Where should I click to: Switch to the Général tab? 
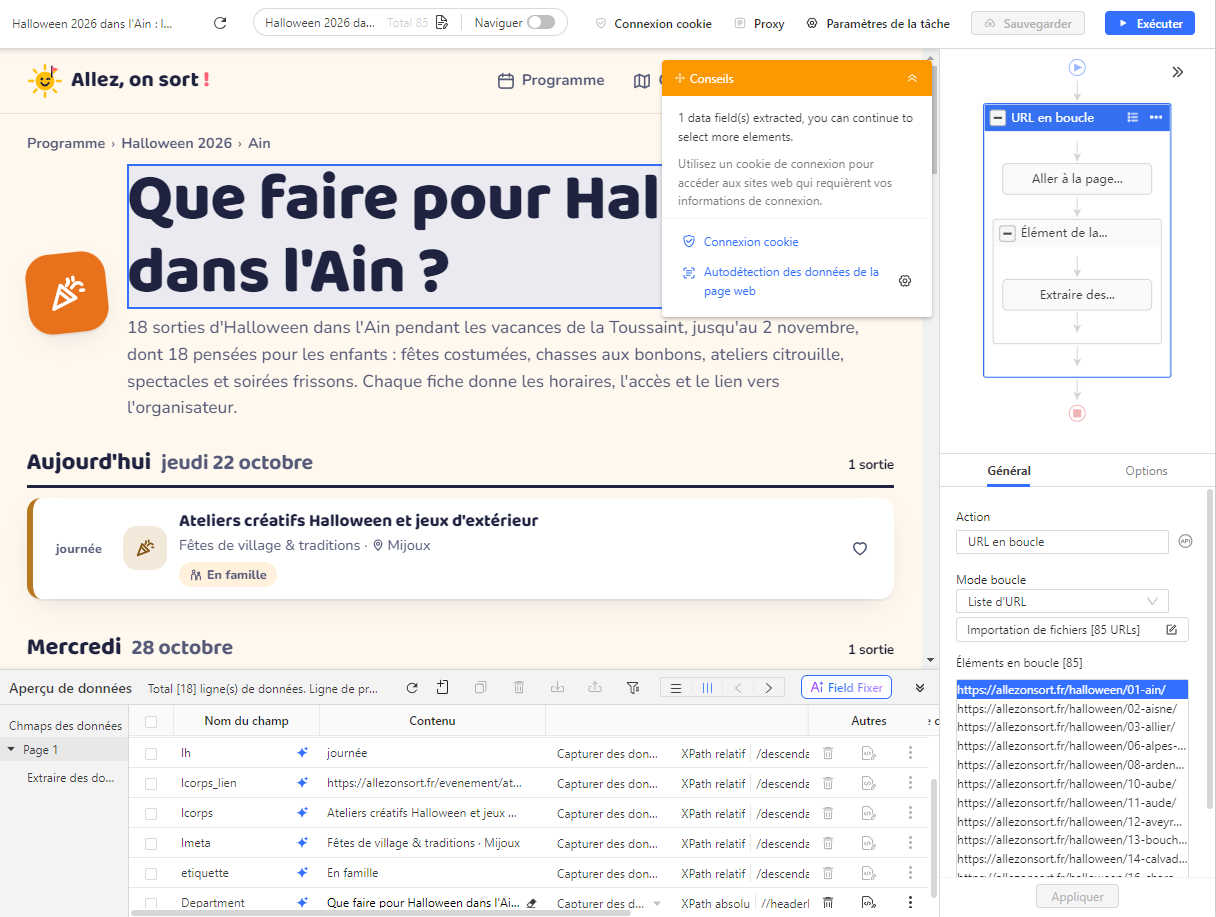pyautogui.click(x=1008, y=471)
